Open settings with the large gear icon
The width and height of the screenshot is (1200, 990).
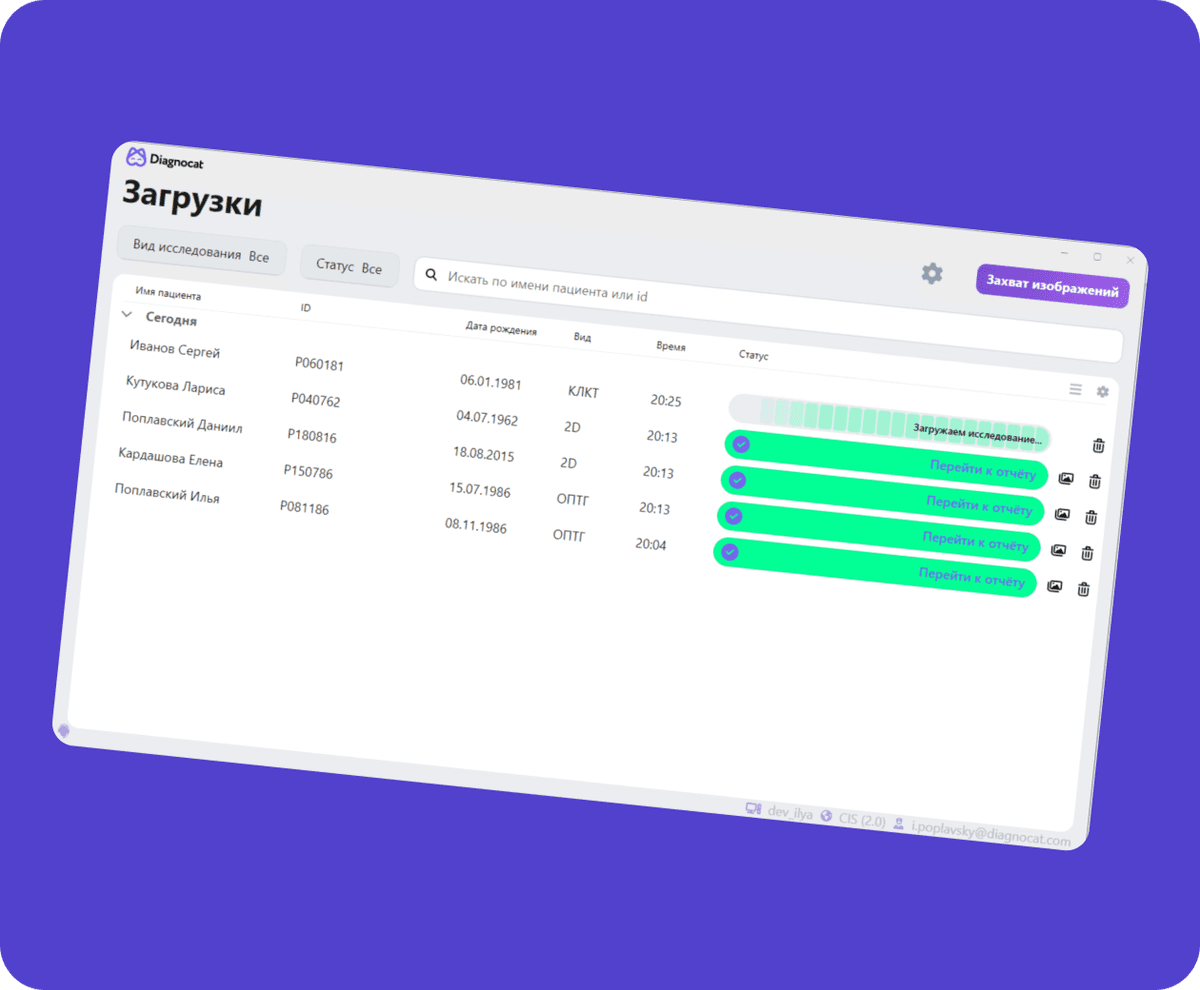[x=932, y=273]
